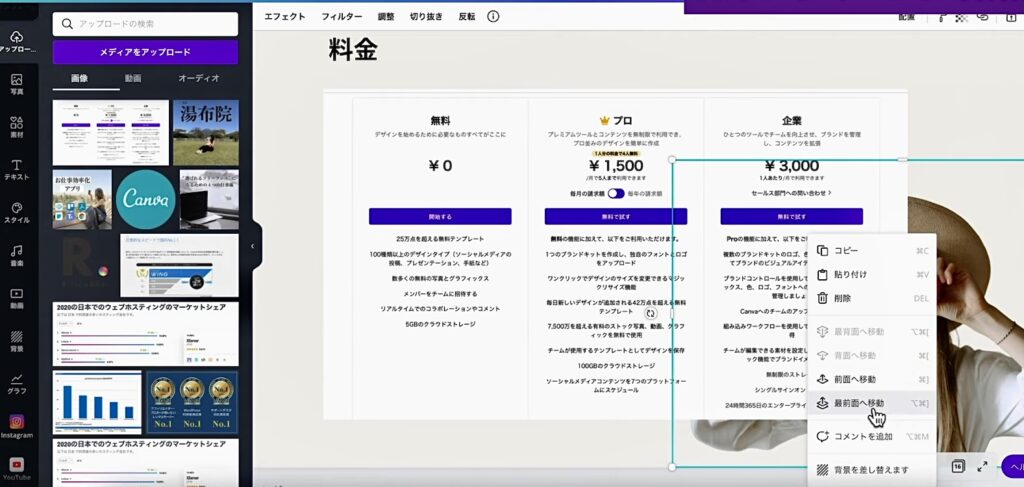Choose コメントを追加 from the context menu
The image size is (1024, 487).
(872, 436)
